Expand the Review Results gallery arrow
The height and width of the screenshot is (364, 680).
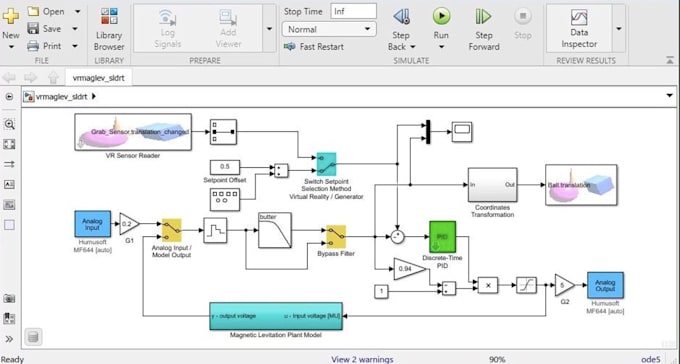(x=618, y=29)
